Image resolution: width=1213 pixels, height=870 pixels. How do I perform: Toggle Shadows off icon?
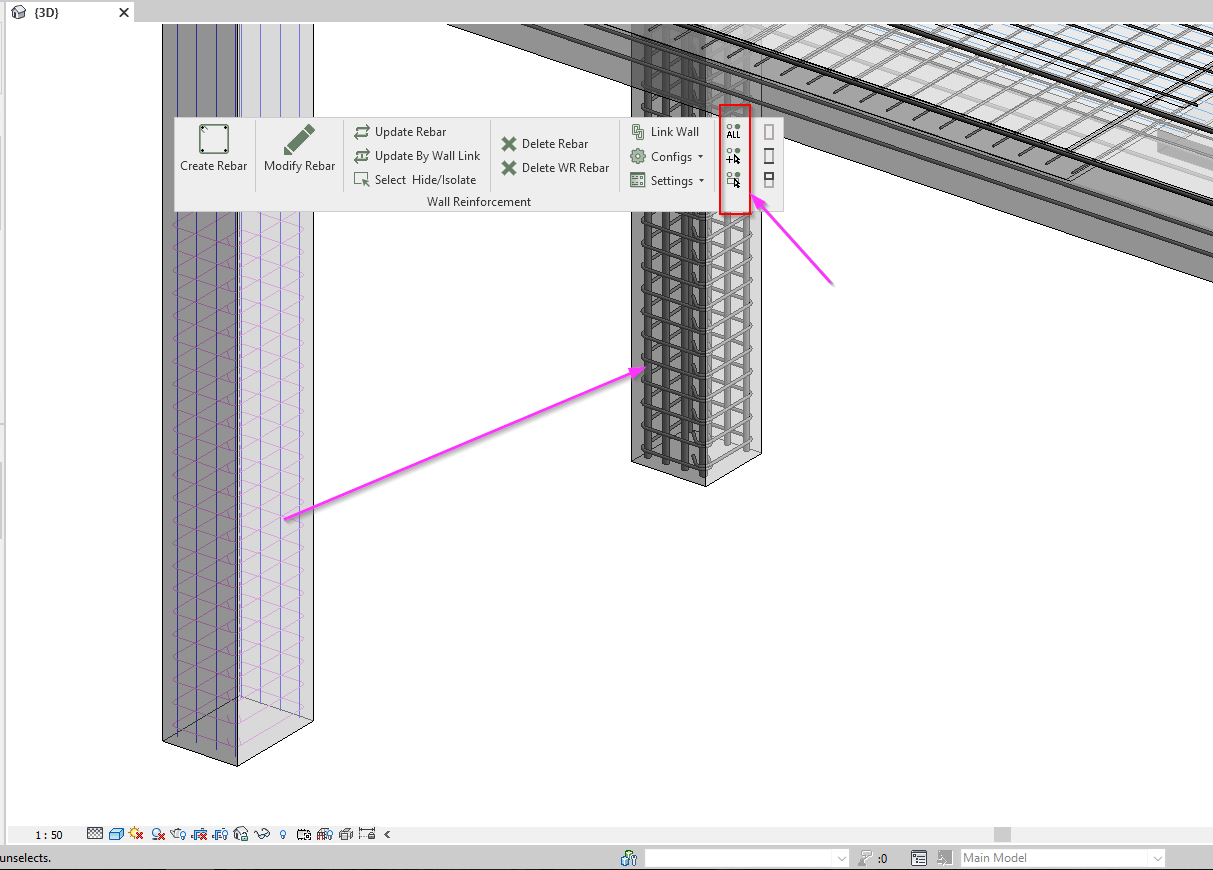pyautogui.click(x=158, y=834)
